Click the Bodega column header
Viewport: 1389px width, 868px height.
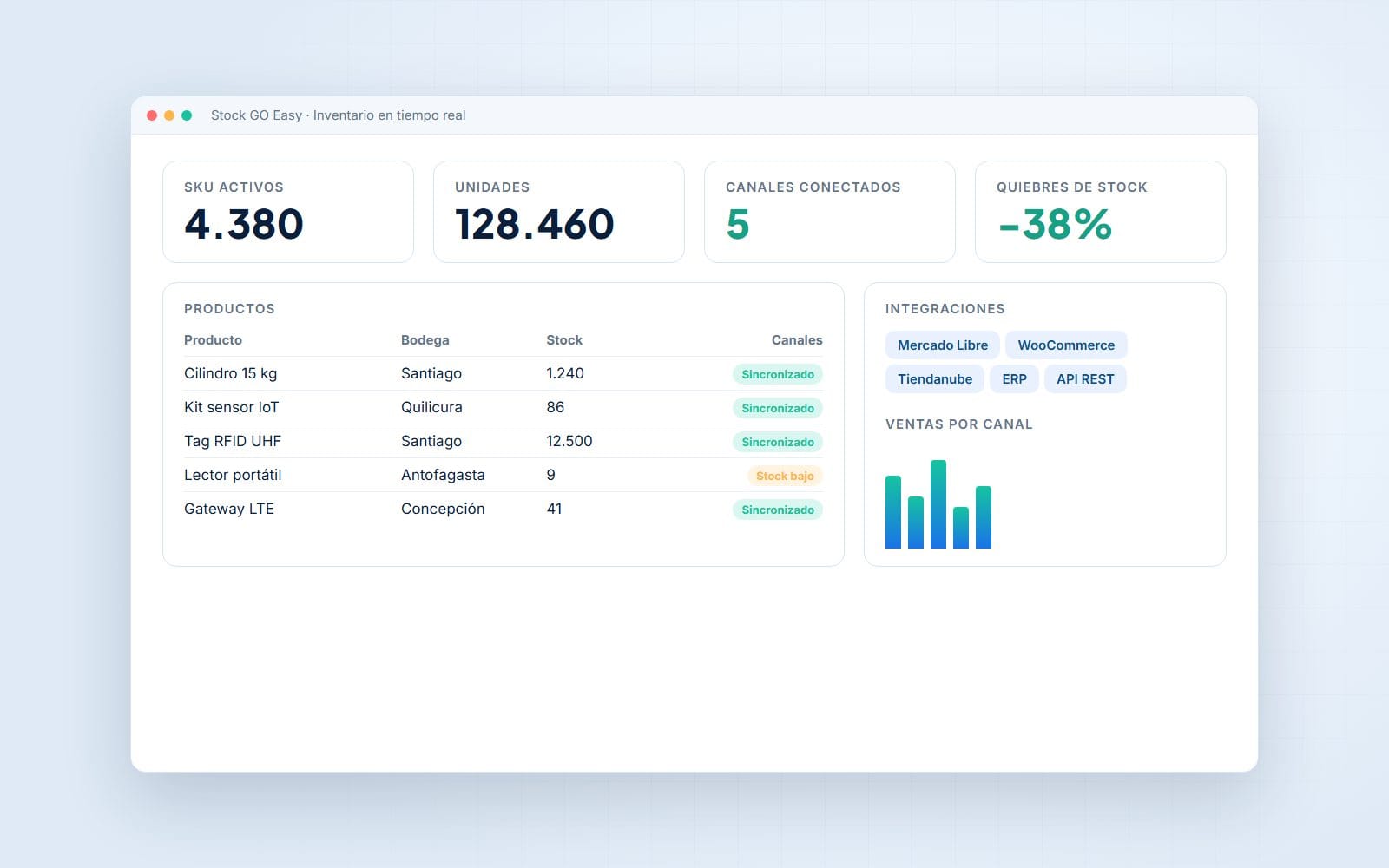pyautogui.click(x=425, y=340)
